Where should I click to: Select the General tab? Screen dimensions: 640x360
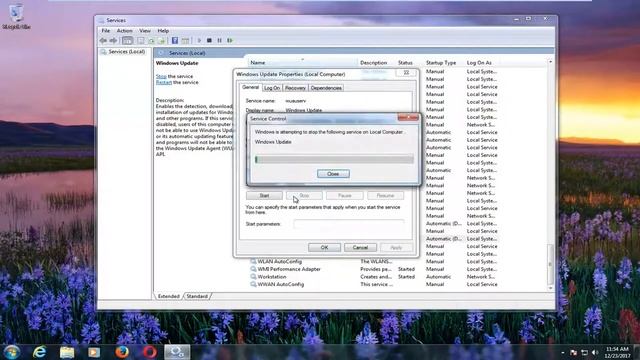pyautogui.click(x=250, y=87)
